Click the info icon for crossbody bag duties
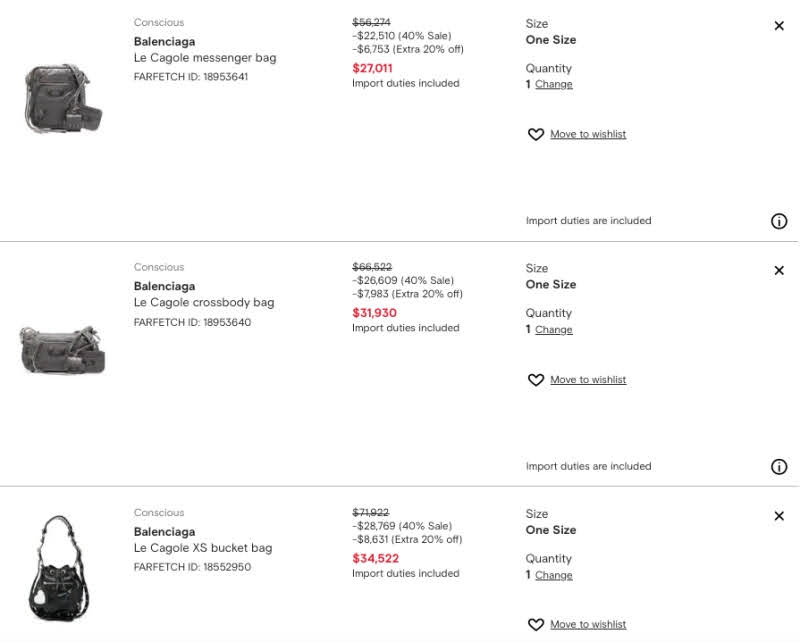Screen dimensions: 800x642 [779, 467]
